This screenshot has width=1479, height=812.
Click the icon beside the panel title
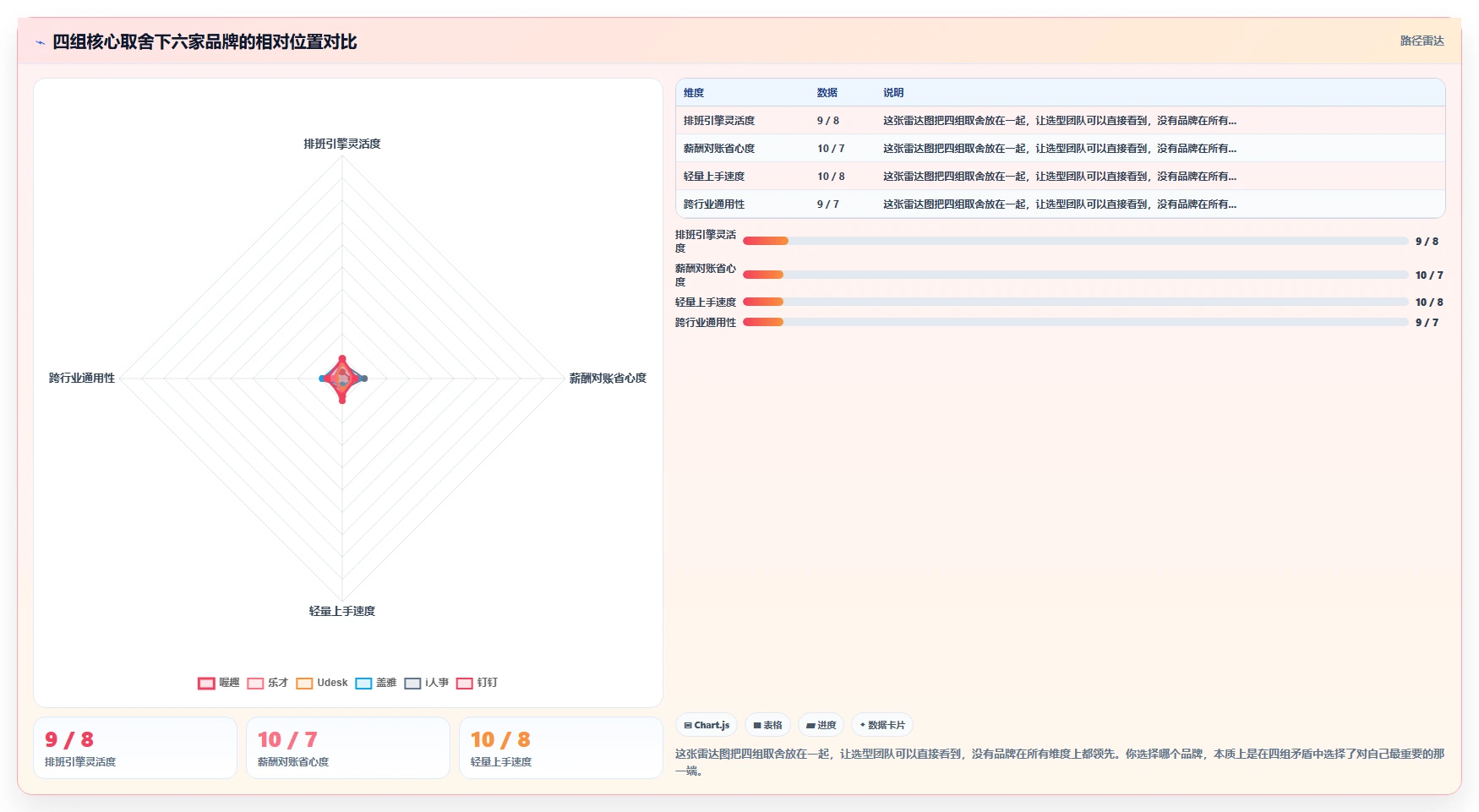40,42
